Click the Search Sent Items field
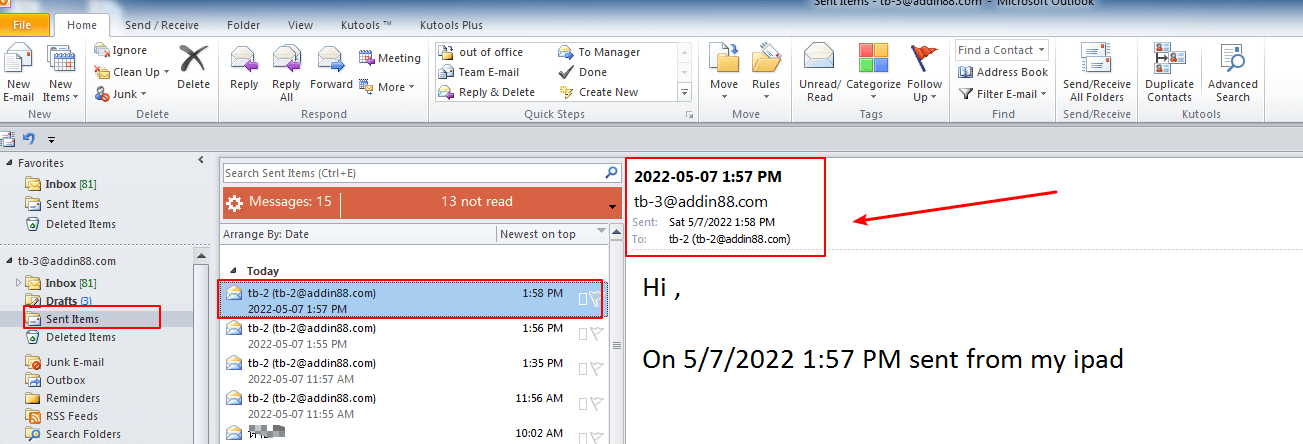 [413, 173]
